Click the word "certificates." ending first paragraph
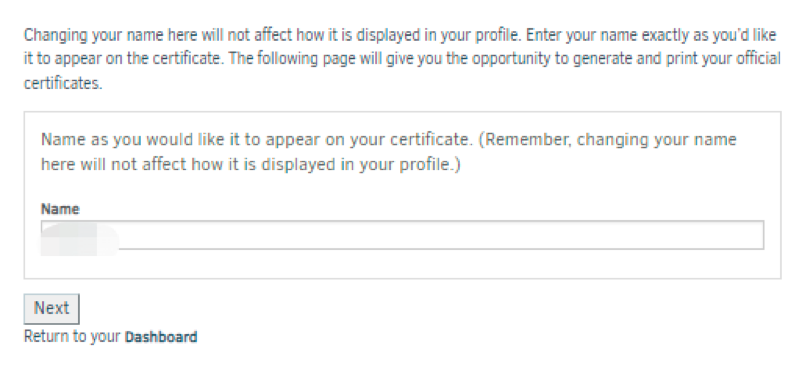Screen dimensions: 812x379 click(63, 83)
